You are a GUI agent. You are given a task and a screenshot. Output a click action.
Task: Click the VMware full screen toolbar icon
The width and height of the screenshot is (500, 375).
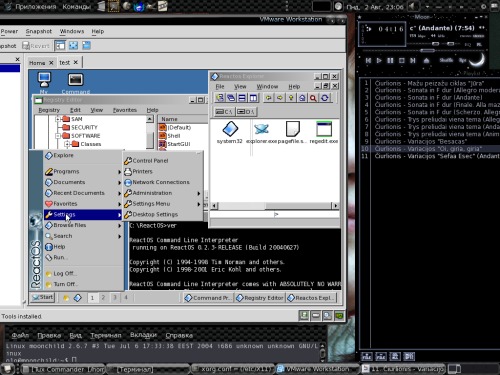point(73,45)
